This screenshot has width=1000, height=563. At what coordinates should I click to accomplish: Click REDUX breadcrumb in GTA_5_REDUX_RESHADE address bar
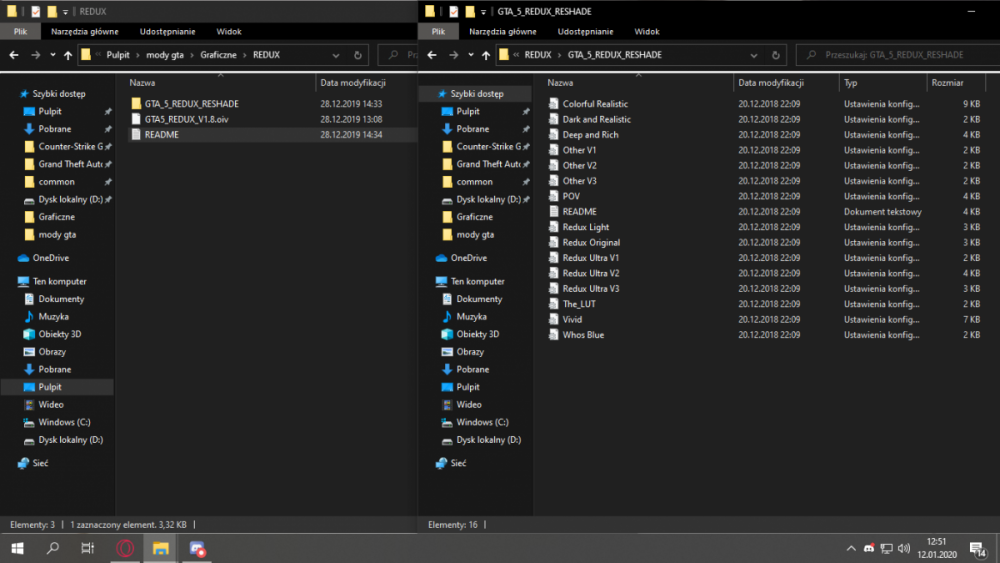(538, 55)
